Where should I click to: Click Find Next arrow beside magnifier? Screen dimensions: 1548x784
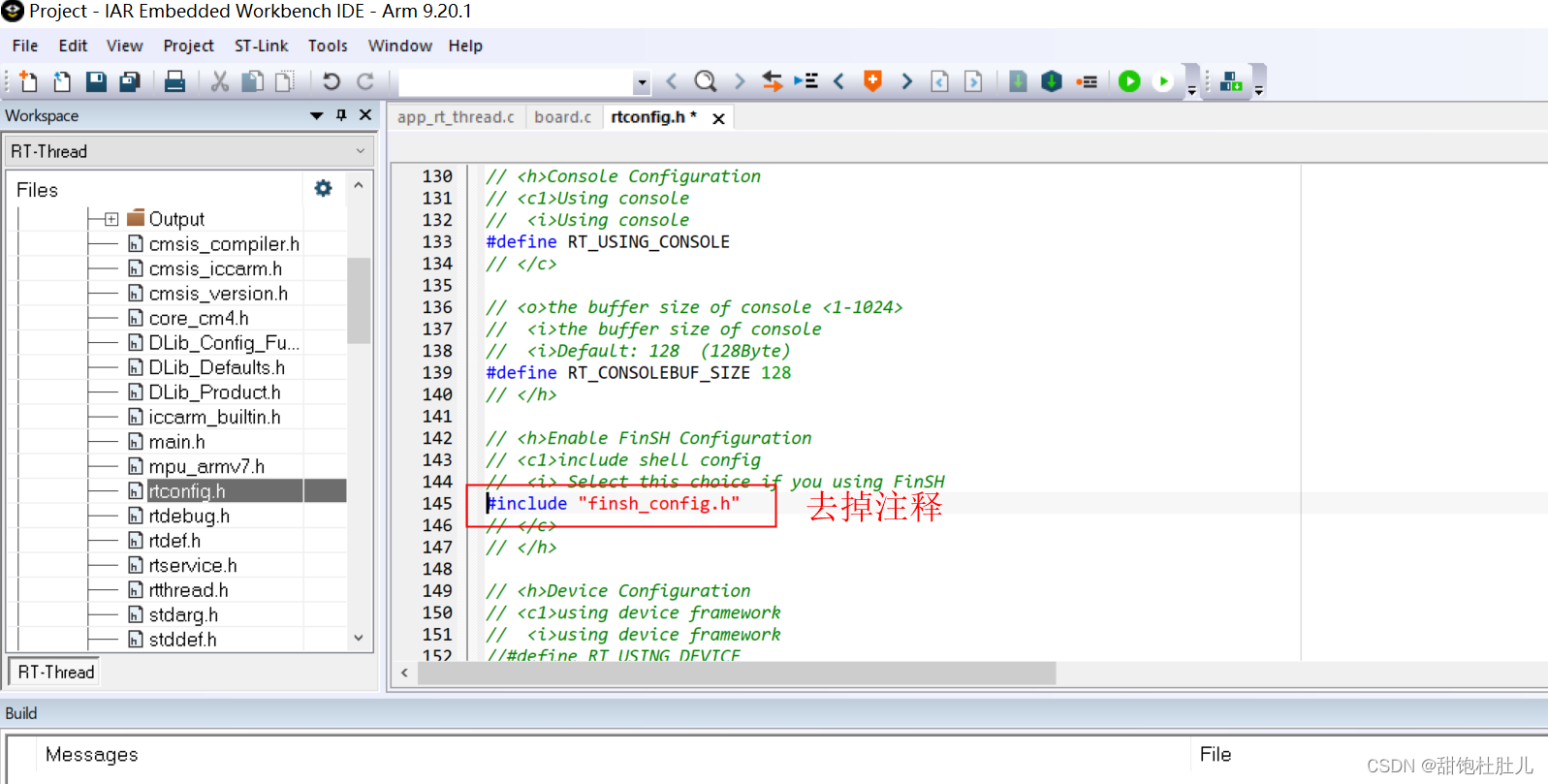740,81
